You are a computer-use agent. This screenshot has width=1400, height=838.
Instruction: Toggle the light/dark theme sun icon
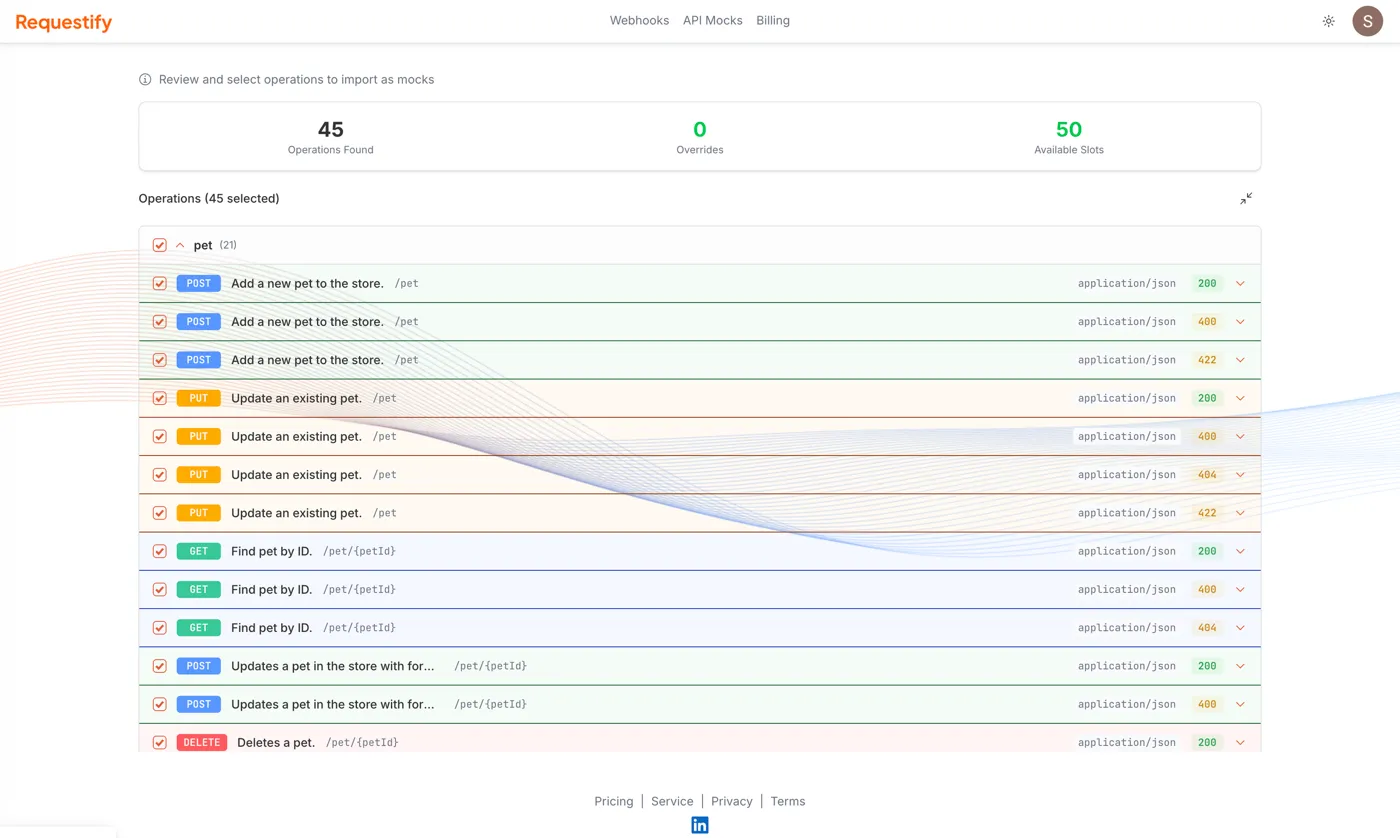1328,21
